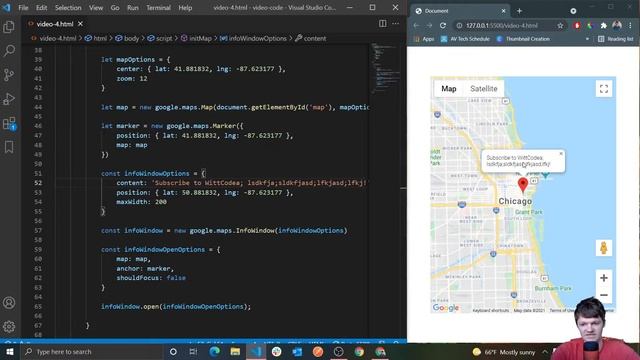Viewport: 640px width, 360px height.
Task: Open Task View from the taskbar
Action: pos(193,351)
